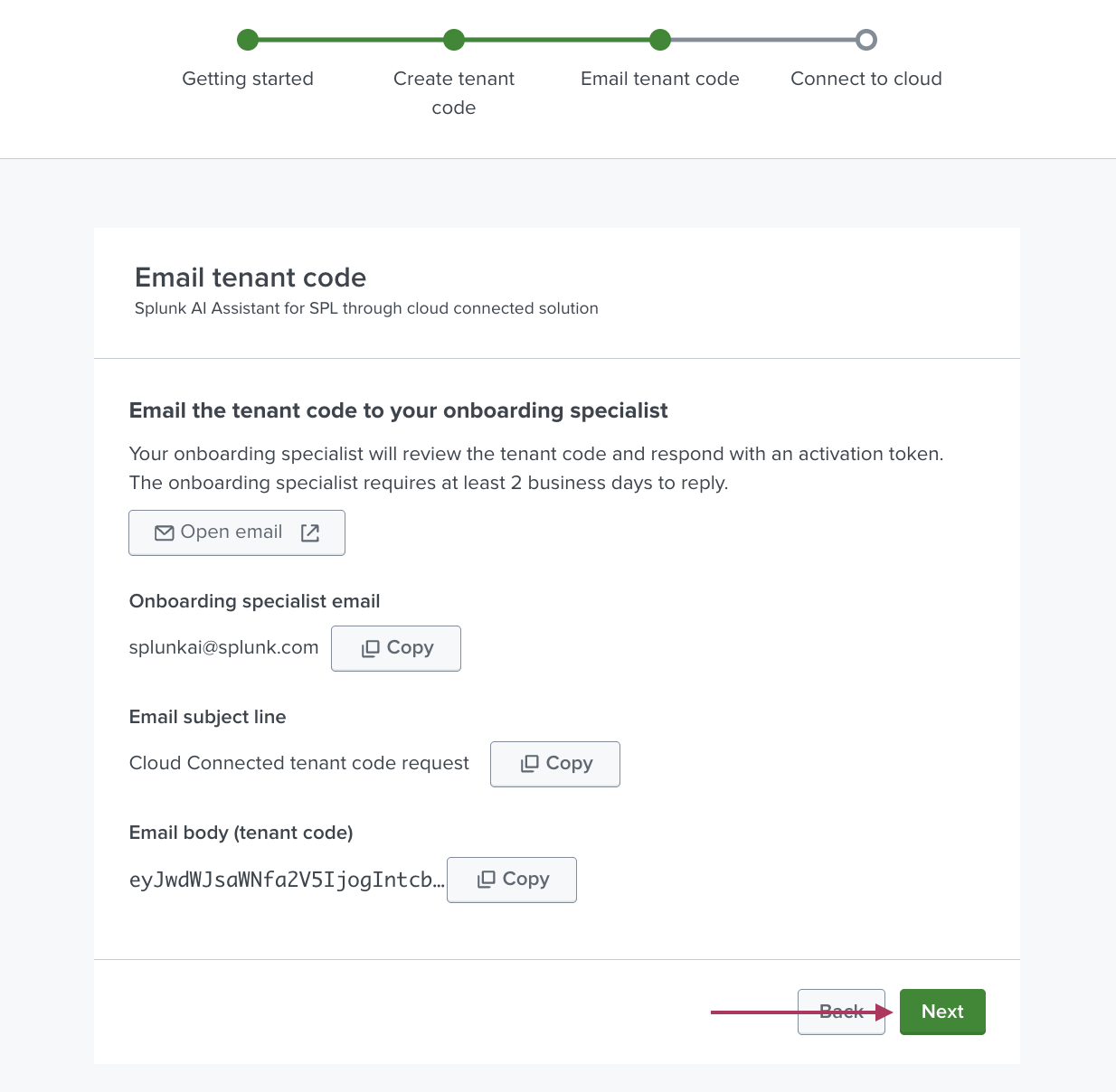
Task: Click the Email body (tenant code) label
Action: [x=241, y=833]
